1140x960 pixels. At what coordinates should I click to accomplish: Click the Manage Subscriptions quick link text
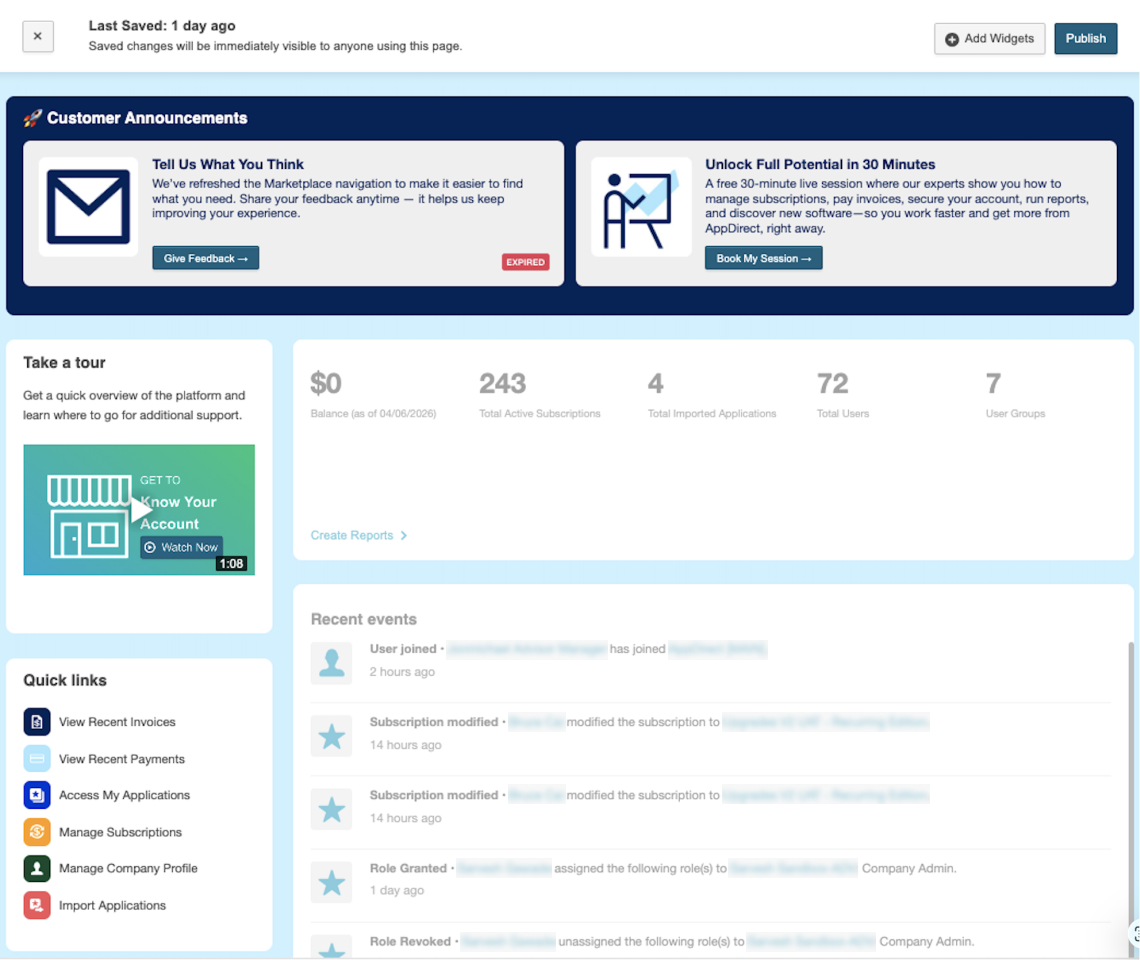120,832
